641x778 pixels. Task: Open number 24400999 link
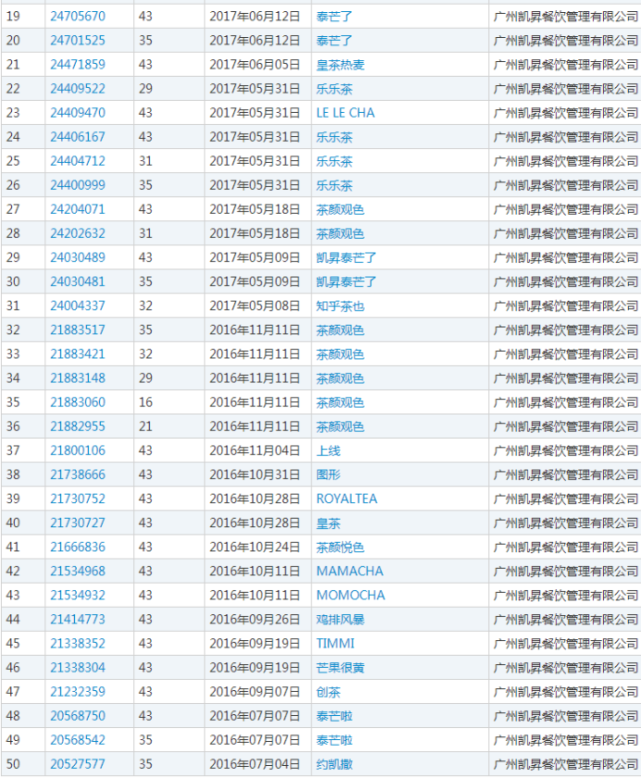78,186
